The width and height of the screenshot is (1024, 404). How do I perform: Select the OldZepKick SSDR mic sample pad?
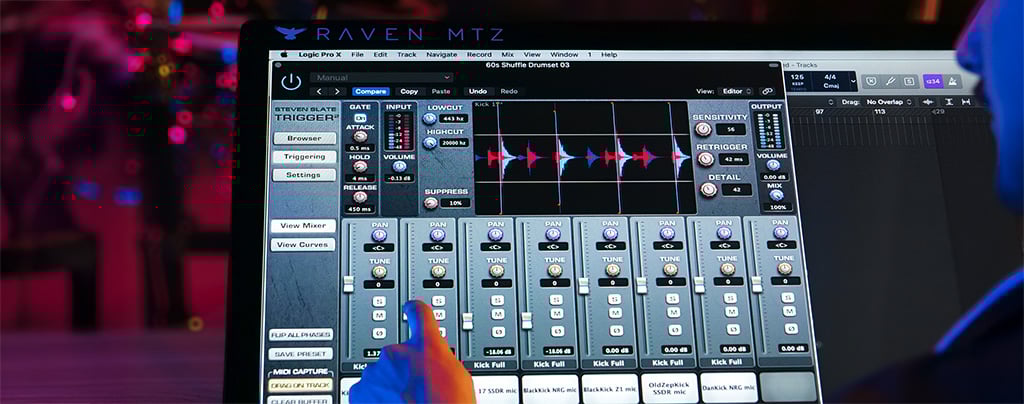669,388
